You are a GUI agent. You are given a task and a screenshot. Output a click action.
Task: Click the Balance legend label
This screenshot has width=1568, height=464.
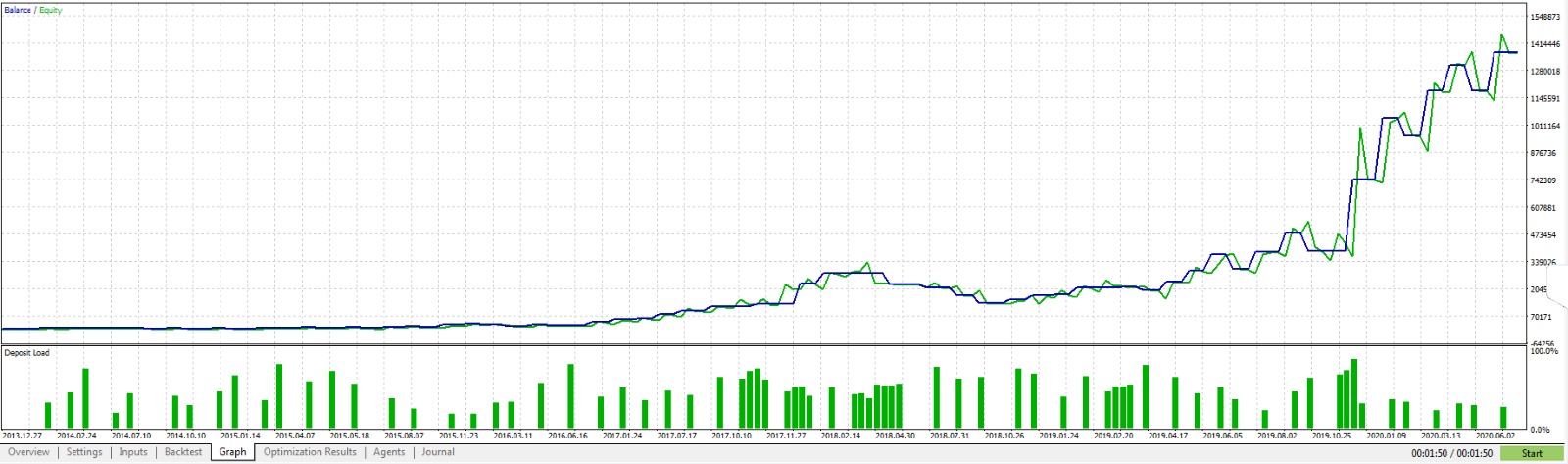pos(18,10)
